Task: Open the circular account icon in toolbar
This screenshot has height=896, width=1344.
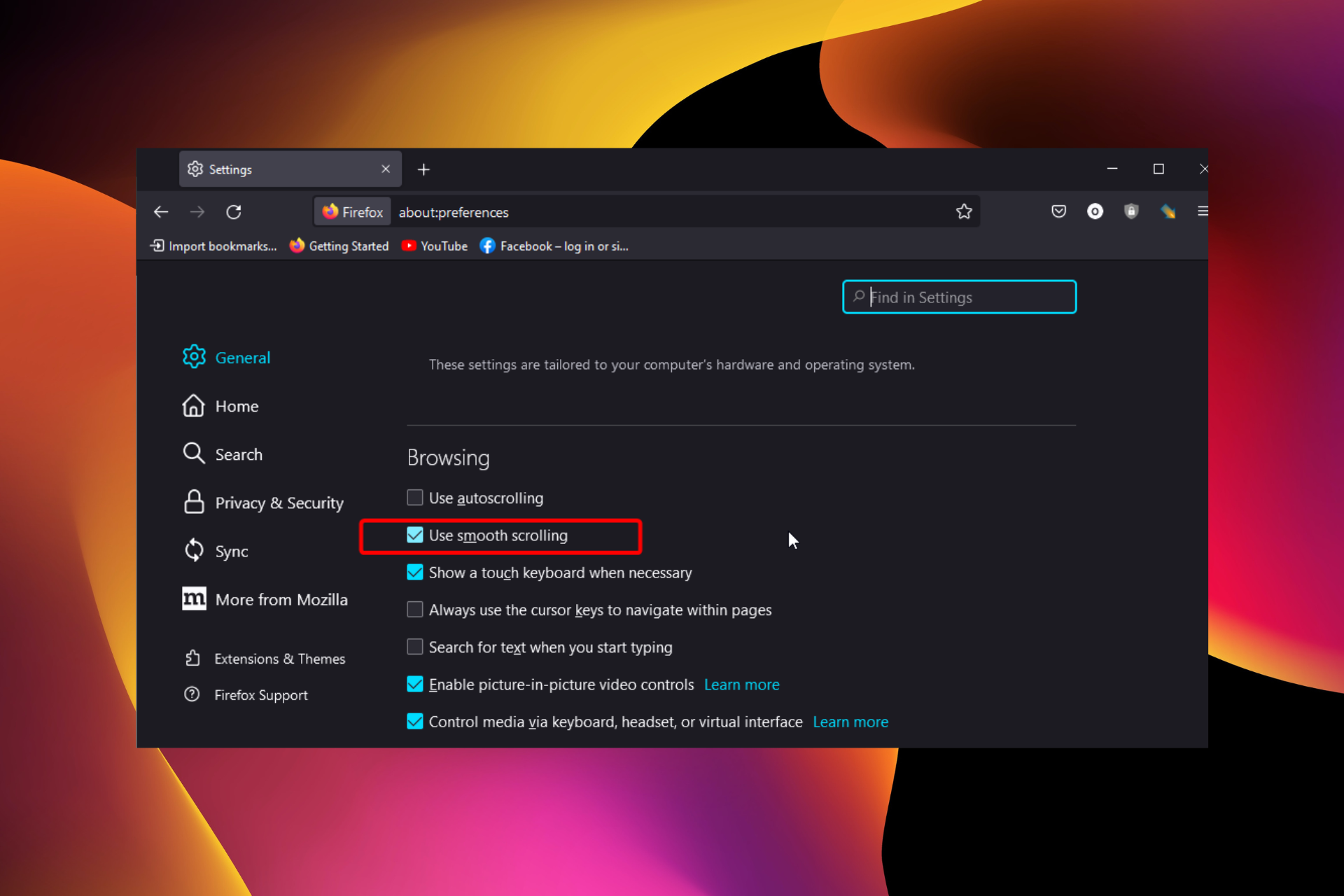Action: point(1095,211)
